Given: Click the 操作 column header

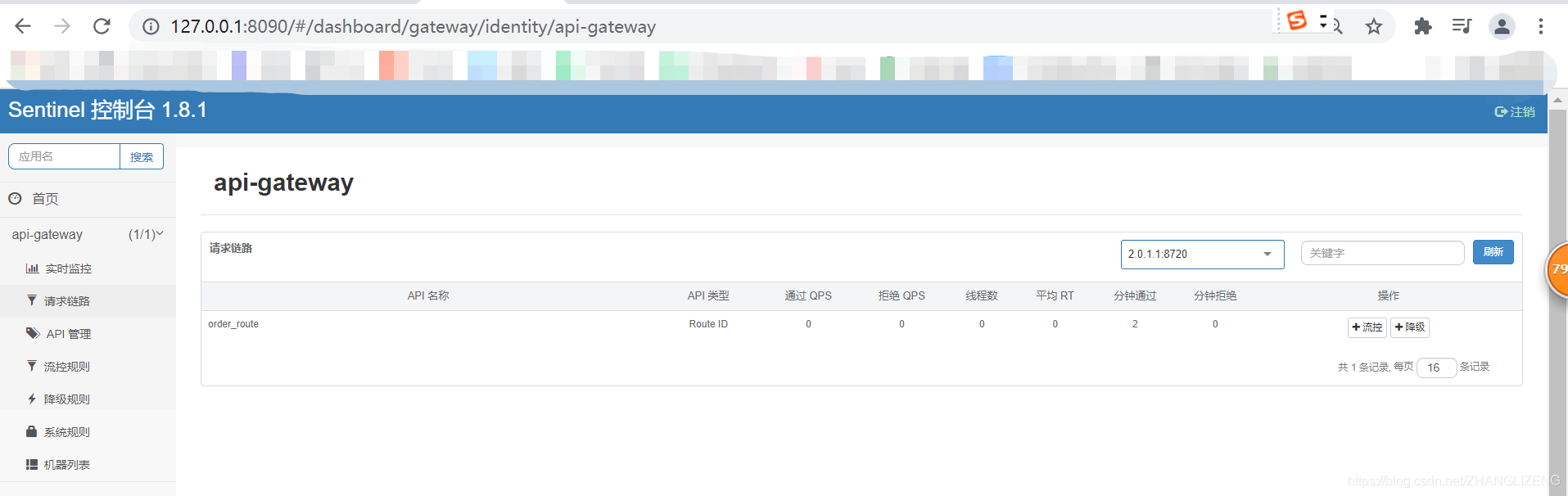Looking at the screenshot, I should (1389, 295).
